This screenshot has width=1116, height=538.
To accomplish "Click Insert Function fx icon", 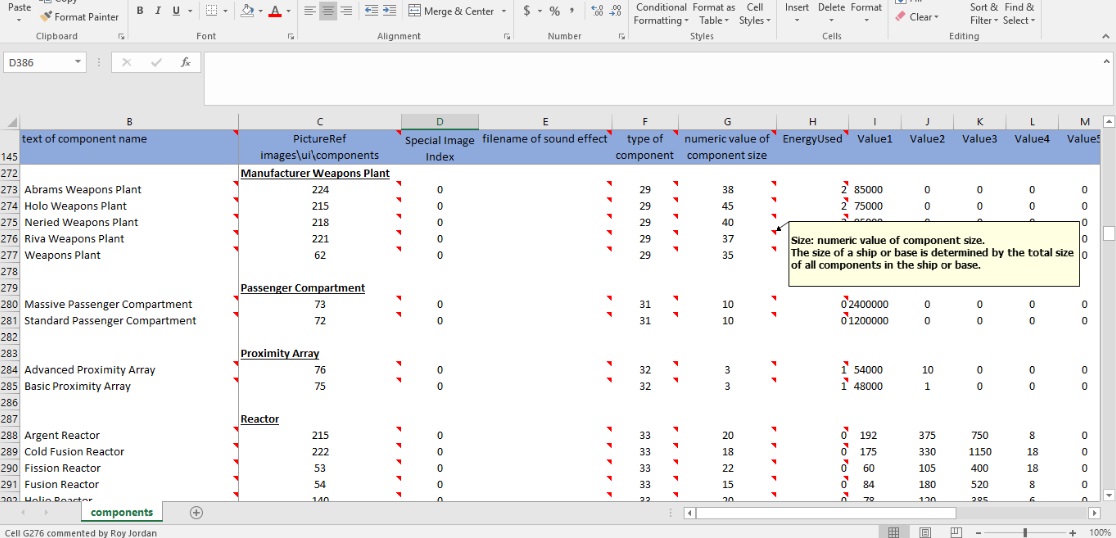I will click(186, 63).
